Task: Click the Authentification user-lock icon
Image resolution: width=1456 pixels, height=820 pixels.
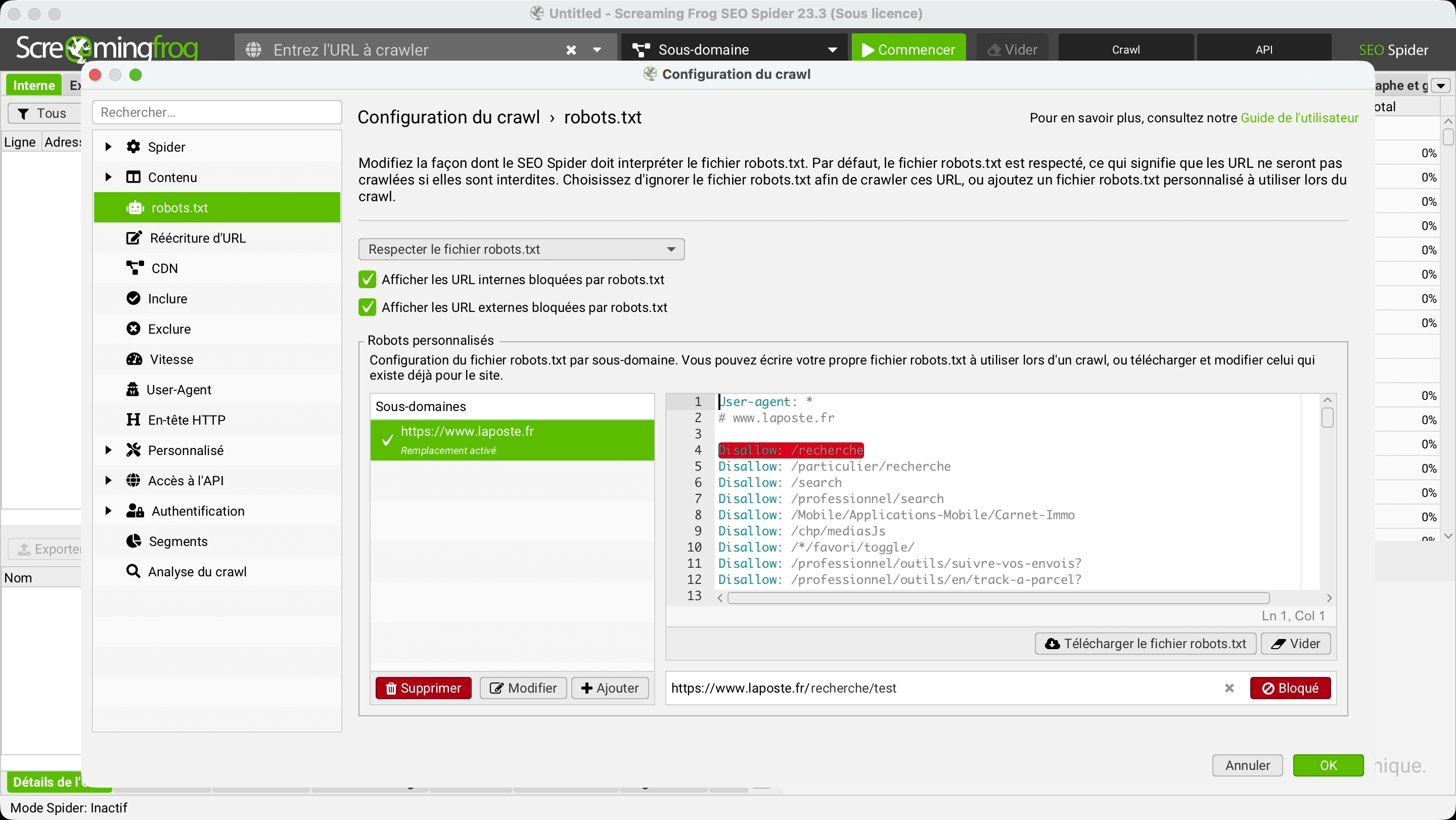Action: coord(135,511)
